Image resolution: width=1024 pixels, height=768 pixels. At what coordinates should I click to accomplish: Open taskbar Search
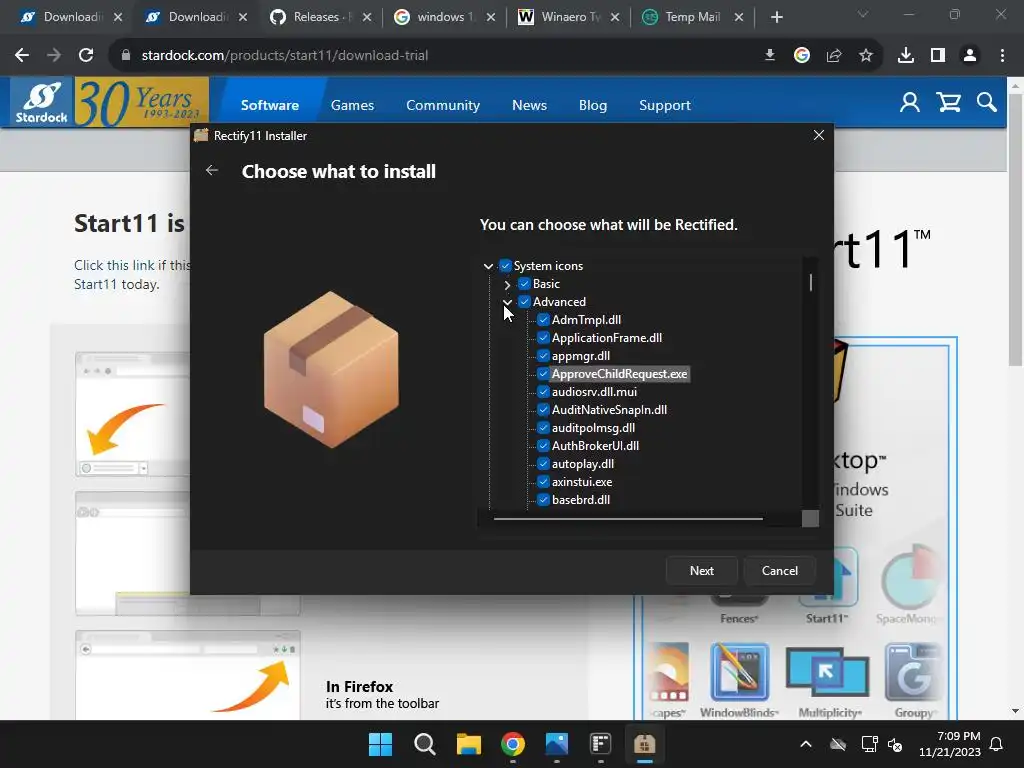pyautogui.click(x=424, y=744)
